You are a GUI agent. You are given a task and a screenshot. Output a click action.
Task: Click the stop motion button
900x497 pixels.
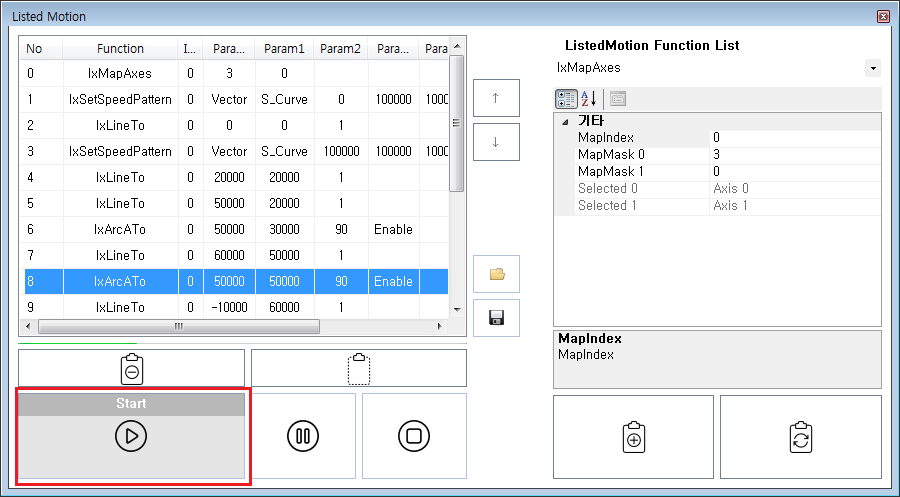pos(414,436)
